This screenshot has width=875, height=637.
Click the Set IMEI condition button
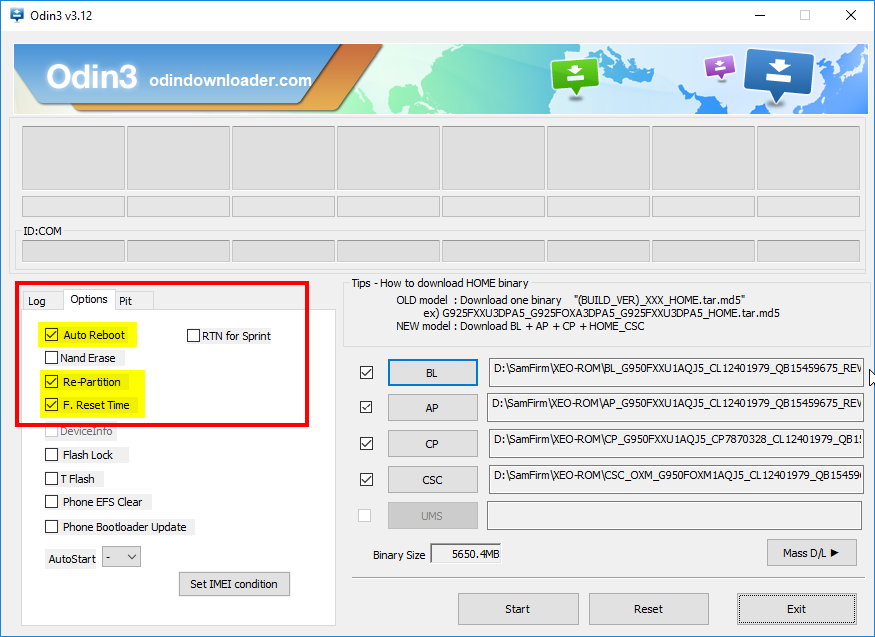click(234, 584)
